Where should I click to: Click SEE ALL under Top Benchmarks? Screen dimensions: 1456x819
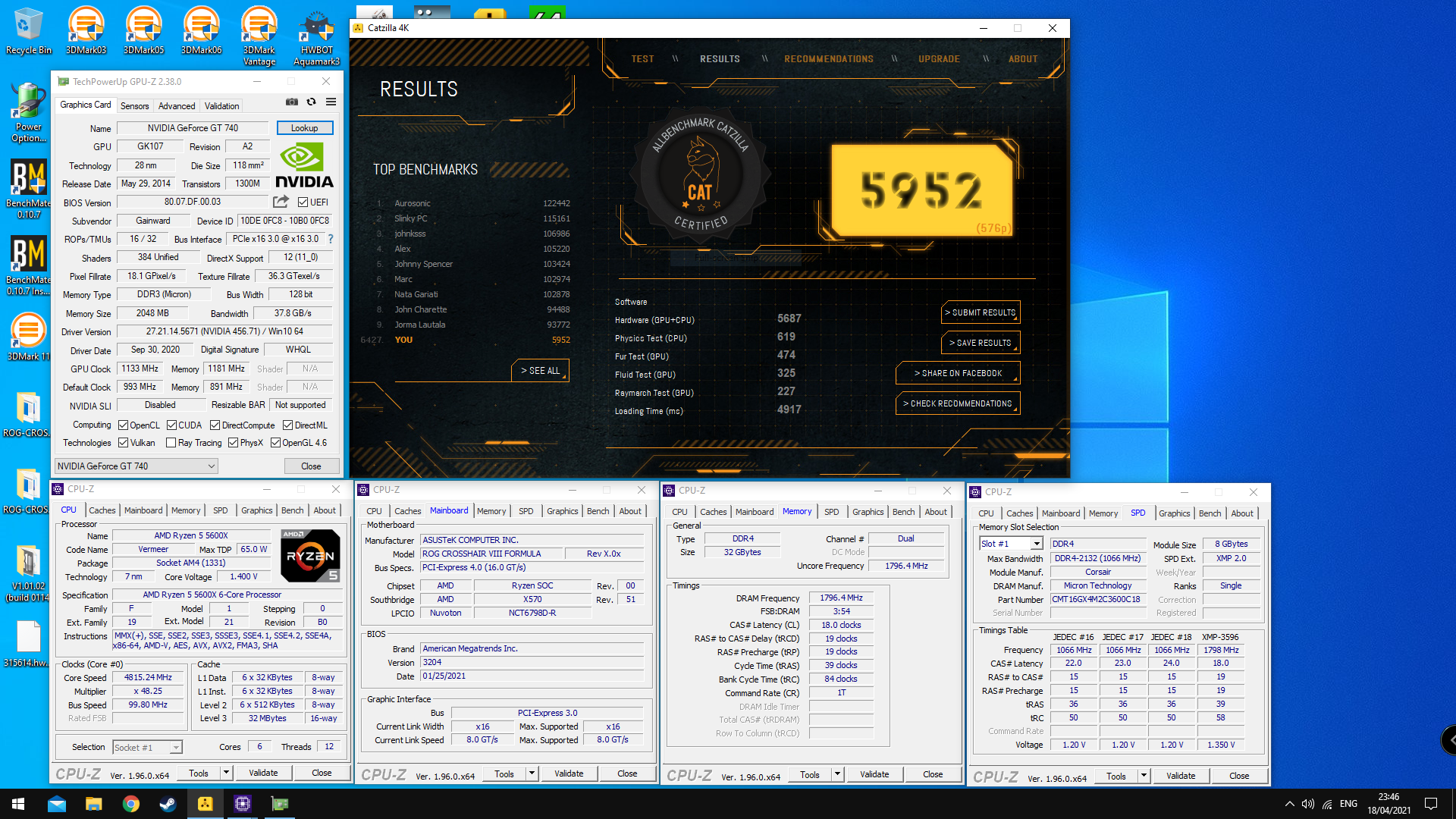coord(539,371)
